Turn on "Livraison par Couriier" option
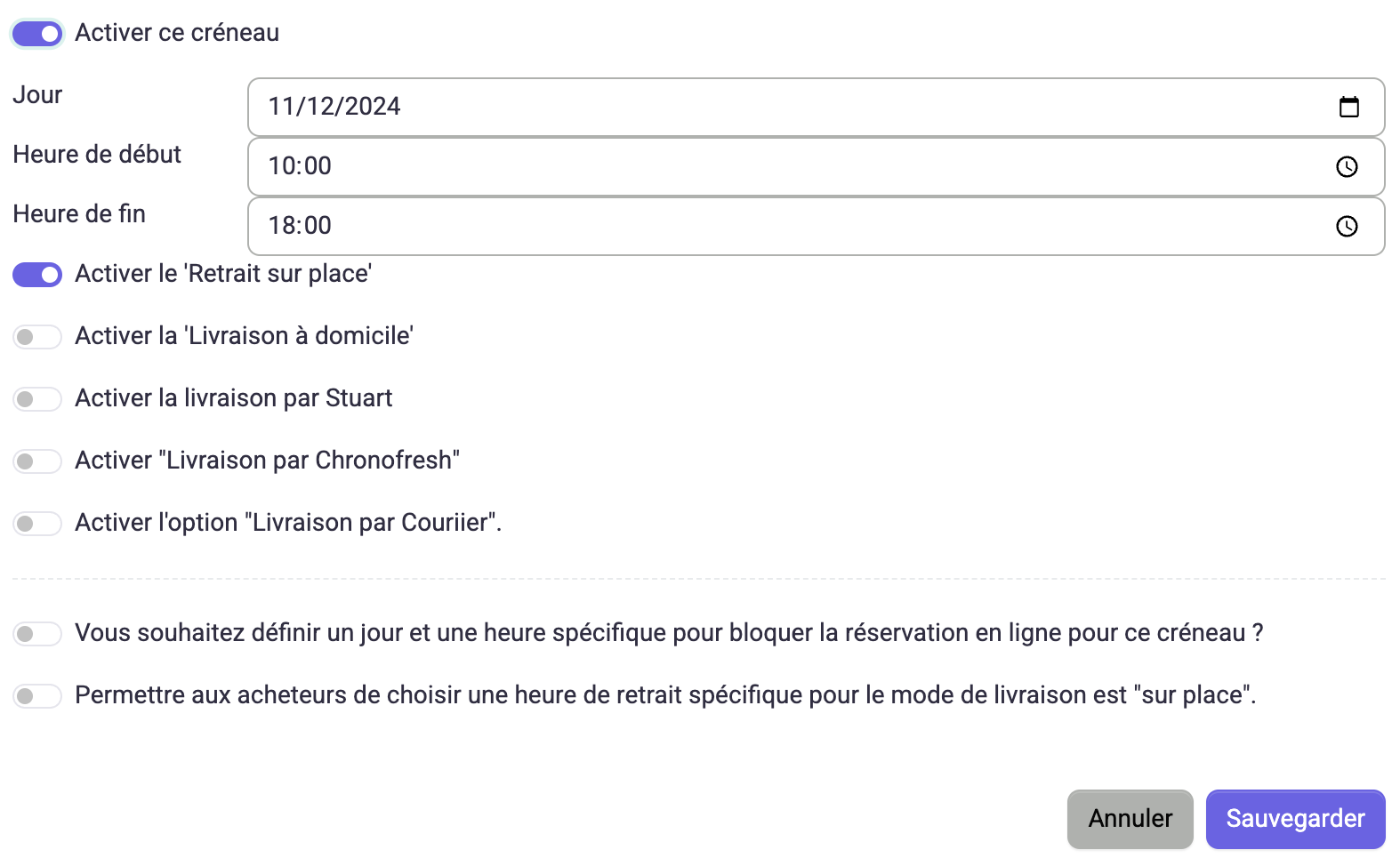 37,524
